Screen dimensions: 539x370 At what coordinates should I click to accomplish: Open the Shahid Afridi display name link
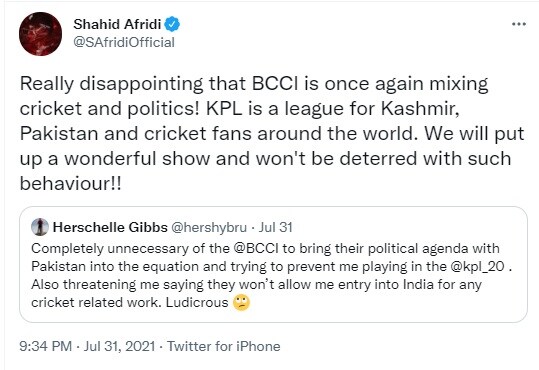(117, 24)
